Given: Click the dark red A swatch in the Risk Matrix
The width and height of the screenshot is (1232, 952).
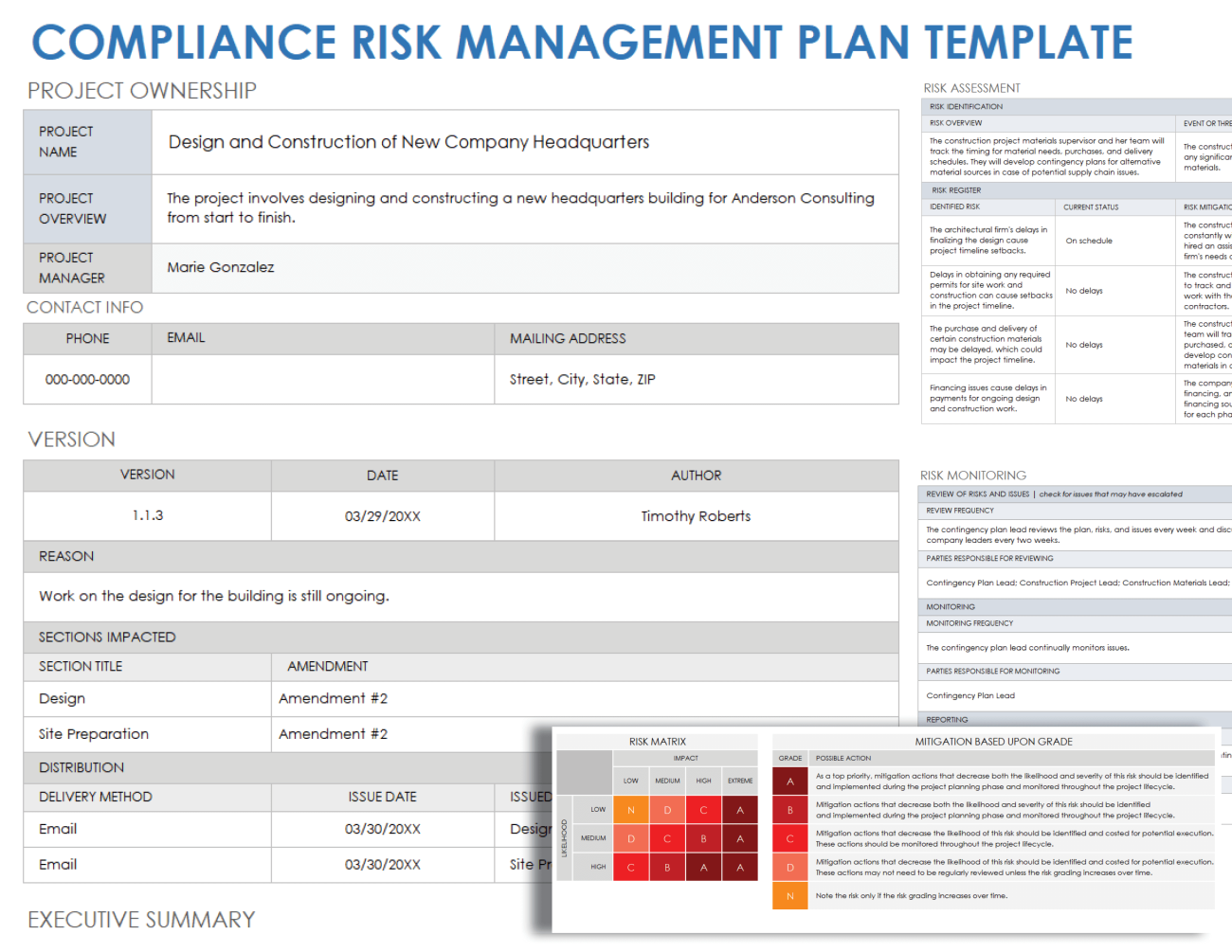Looking at the screenshot, I should pos(740,810).
